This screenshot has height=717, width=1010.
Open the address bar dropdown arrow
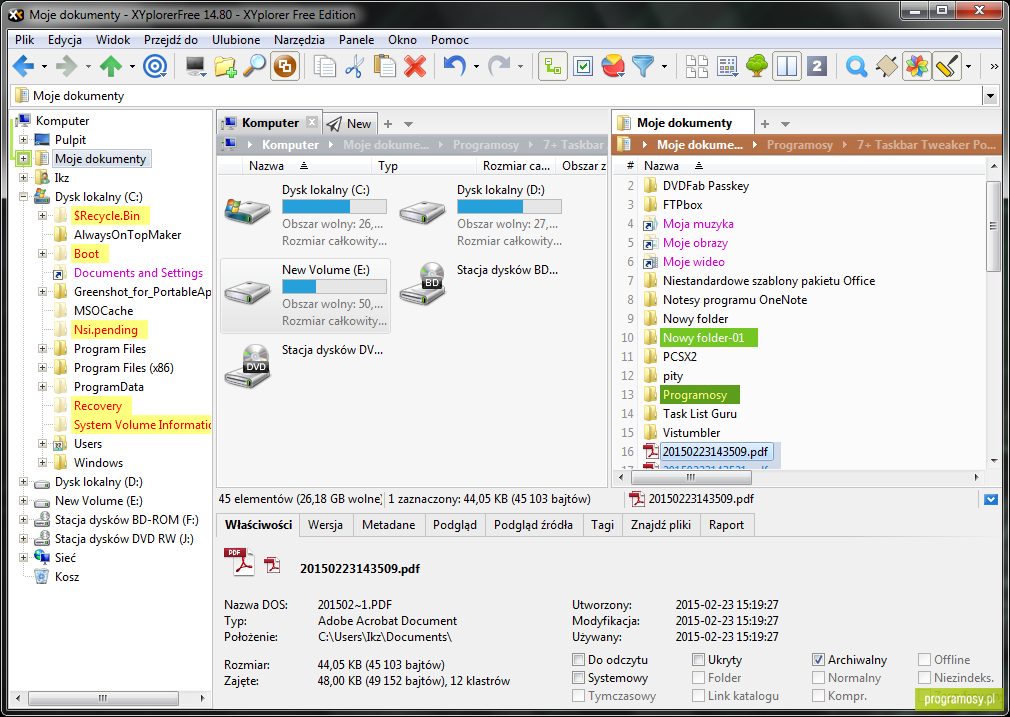click(990, 96)
